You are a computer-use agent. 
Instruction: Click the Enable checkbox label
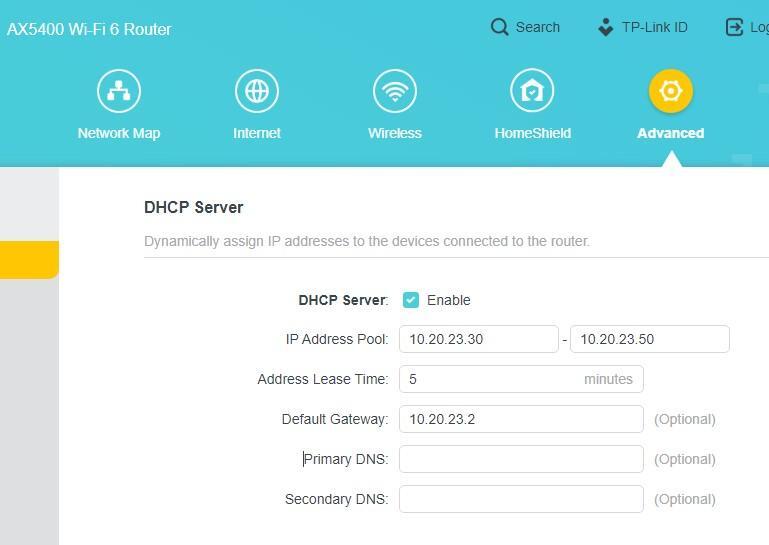[x=449, y=300]
